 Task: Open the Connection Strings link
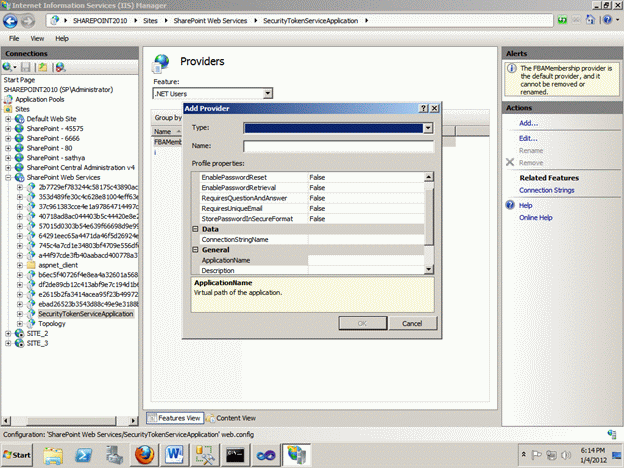point(546,190)
